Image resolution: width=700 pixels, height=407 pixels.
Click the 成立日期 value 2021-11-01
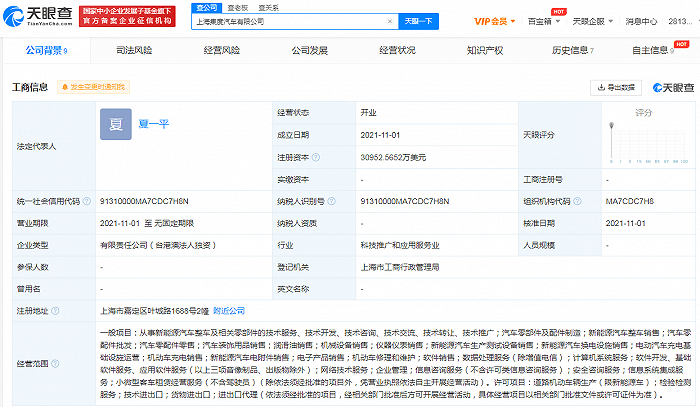coord(380,135)
